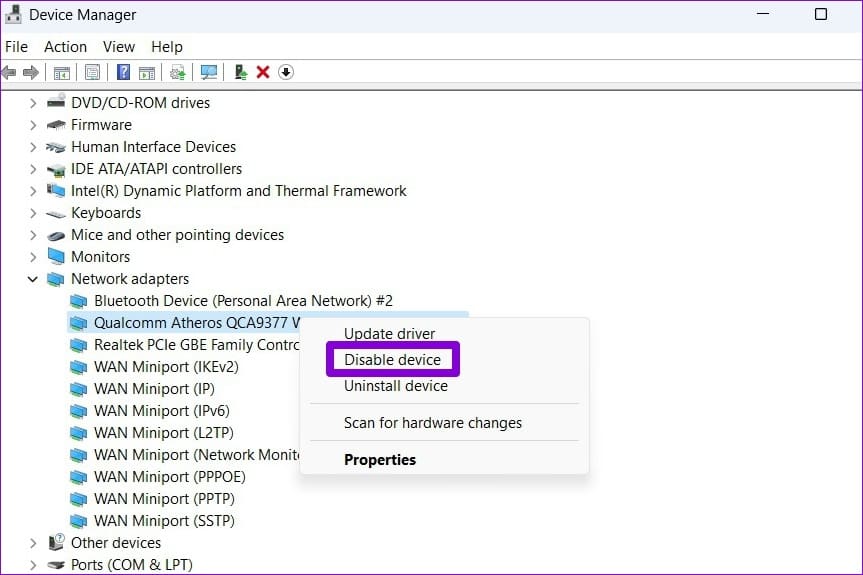Click Properties in the context menu
863x575 pixels.
point(380,459)
